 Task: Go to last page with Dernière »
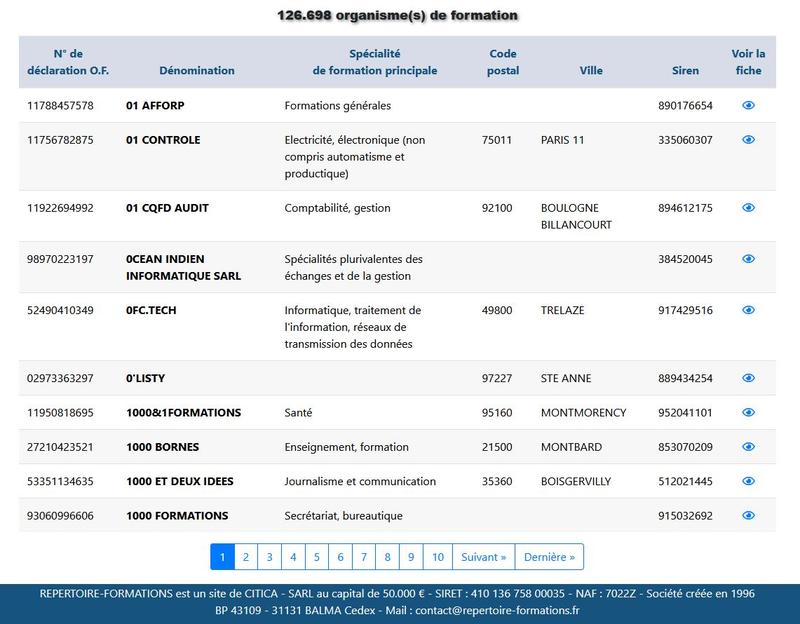(x=549, y=557)
